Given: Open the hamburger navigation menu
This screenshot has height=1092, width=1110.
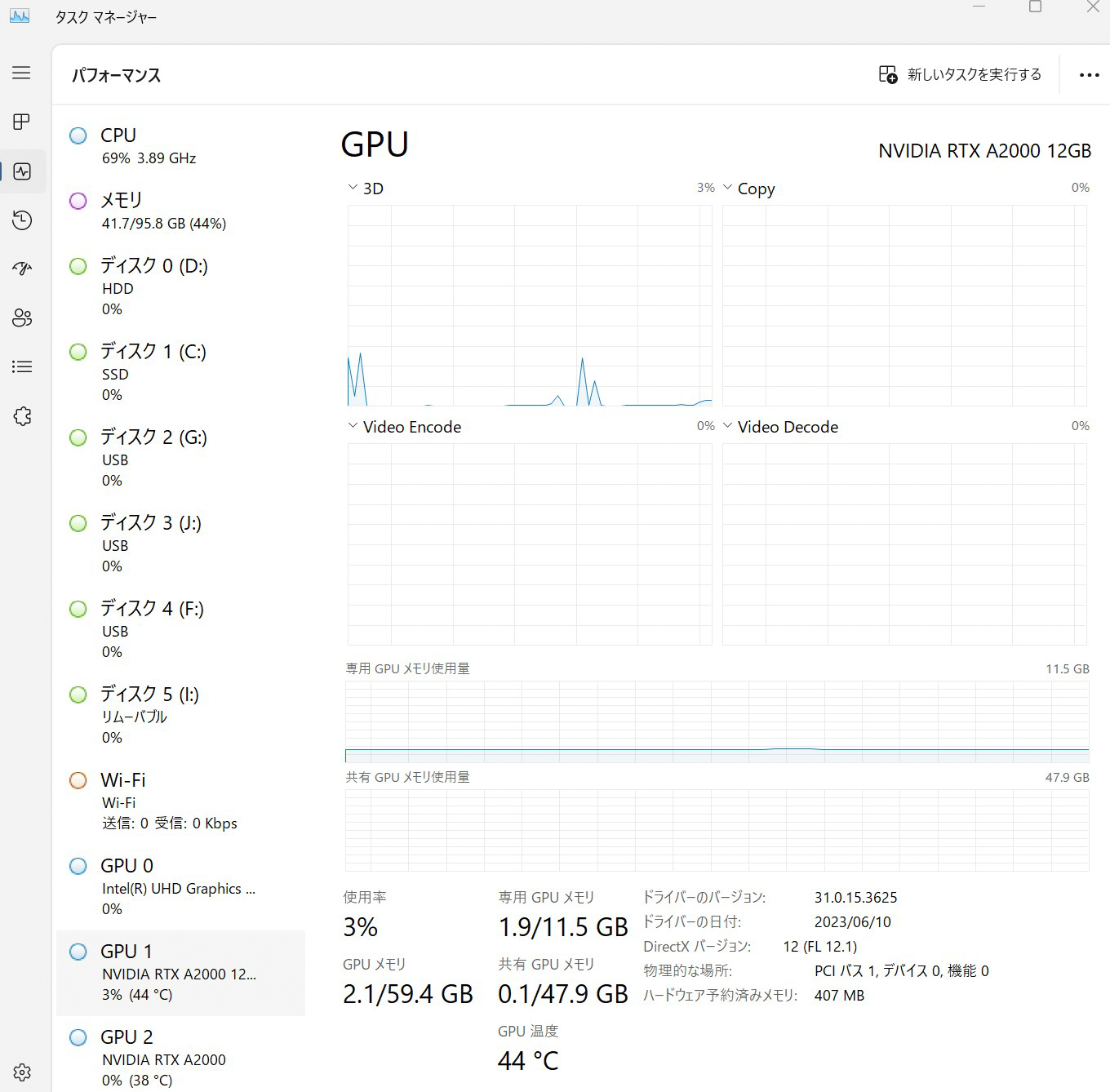Looking at the screenshot, I should point(21,73).
